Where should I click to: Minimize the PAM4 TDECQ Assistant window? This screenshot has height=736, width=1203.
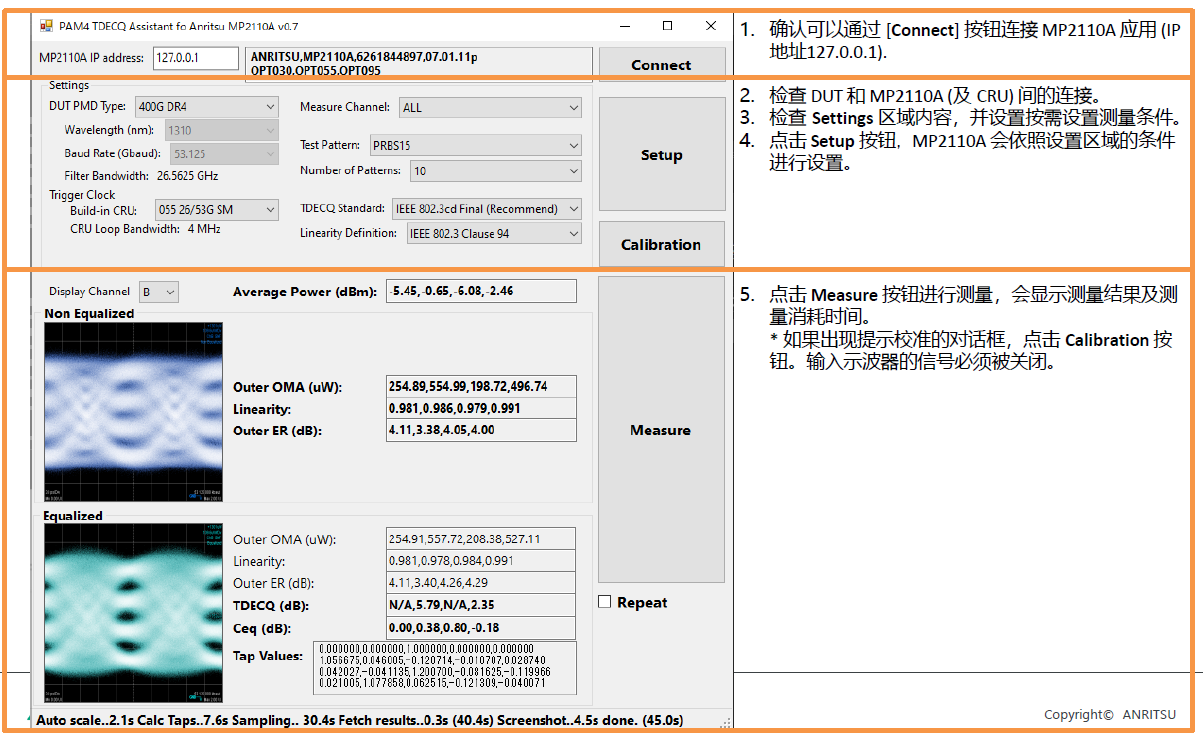[x=624, y=26]
